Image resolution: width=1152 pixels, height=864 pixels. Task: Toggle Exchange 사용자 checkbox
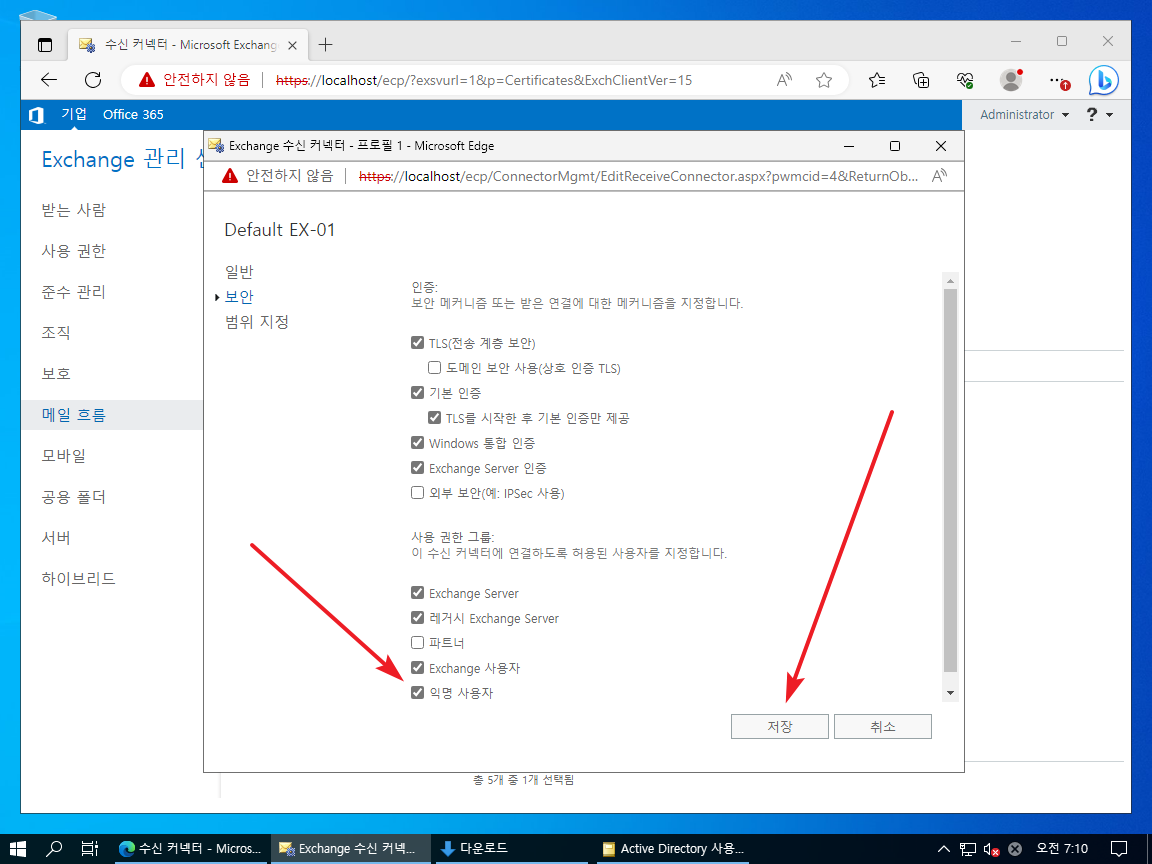[x=417, y=667]
